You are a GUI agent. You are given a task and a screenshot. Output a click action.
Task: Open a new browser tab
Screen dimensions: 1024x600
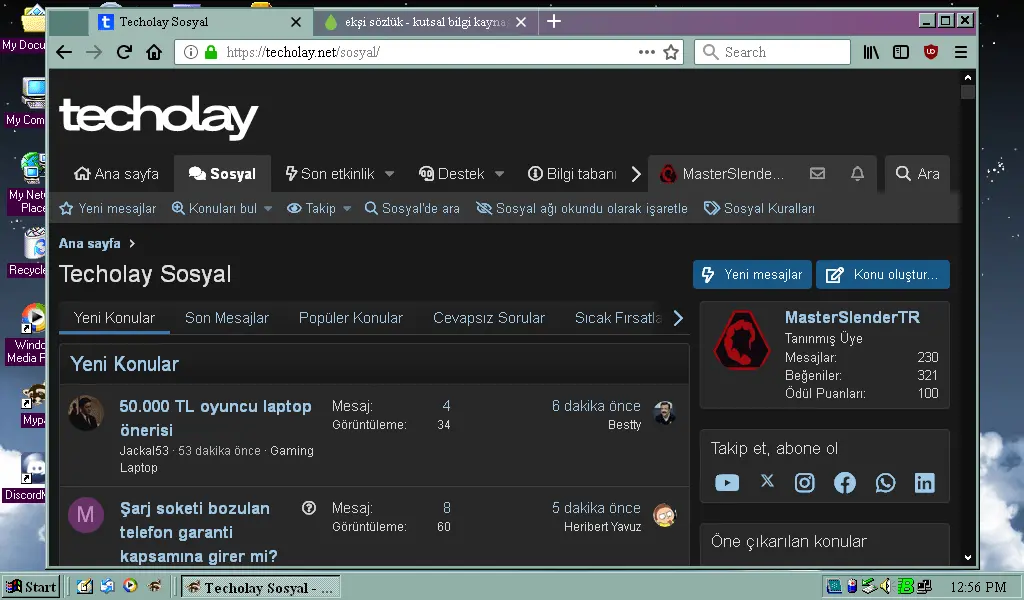(554, 22)
